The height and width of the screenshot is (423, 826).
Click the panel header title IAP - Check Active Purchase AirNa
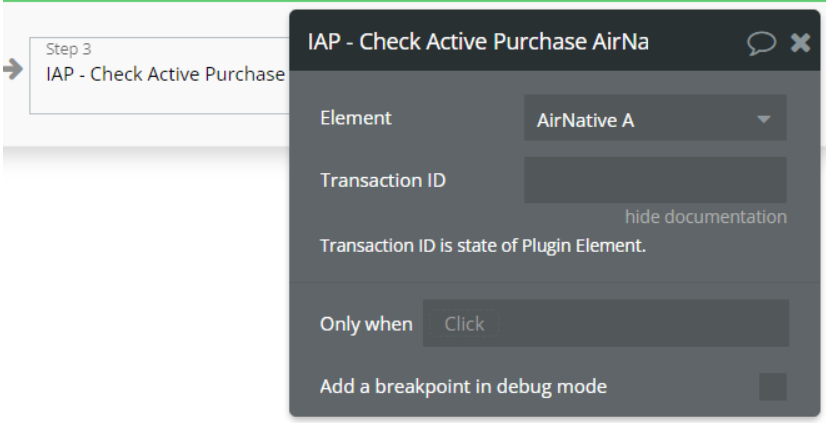click(x=478, y=42)
